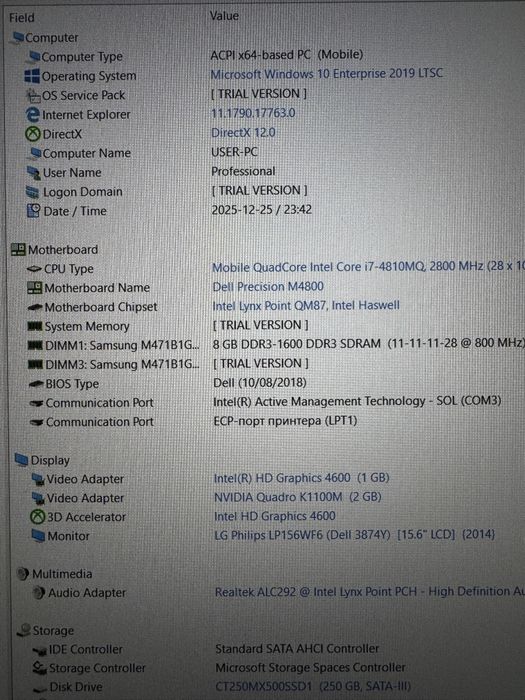Click the System Memory module icon
This screenshot has width=525, height=700.
point(35,327)
